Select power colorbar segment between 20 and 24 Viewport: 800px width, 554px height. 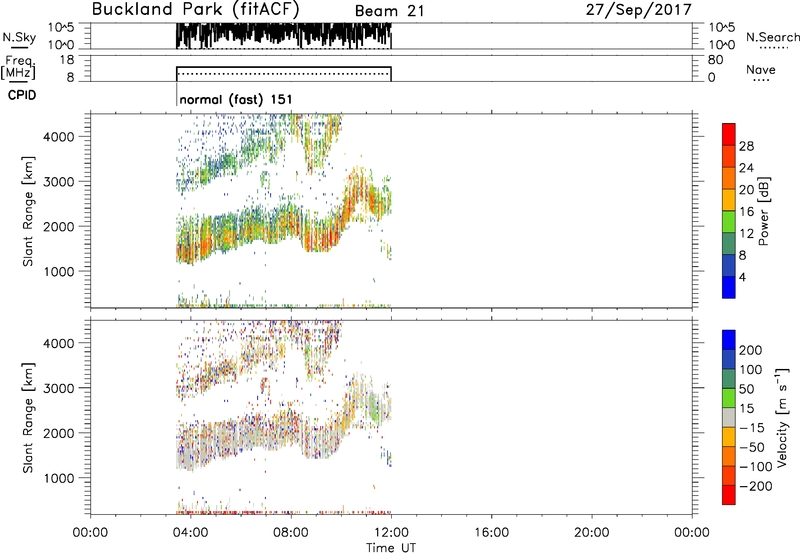tap(729, 178)
